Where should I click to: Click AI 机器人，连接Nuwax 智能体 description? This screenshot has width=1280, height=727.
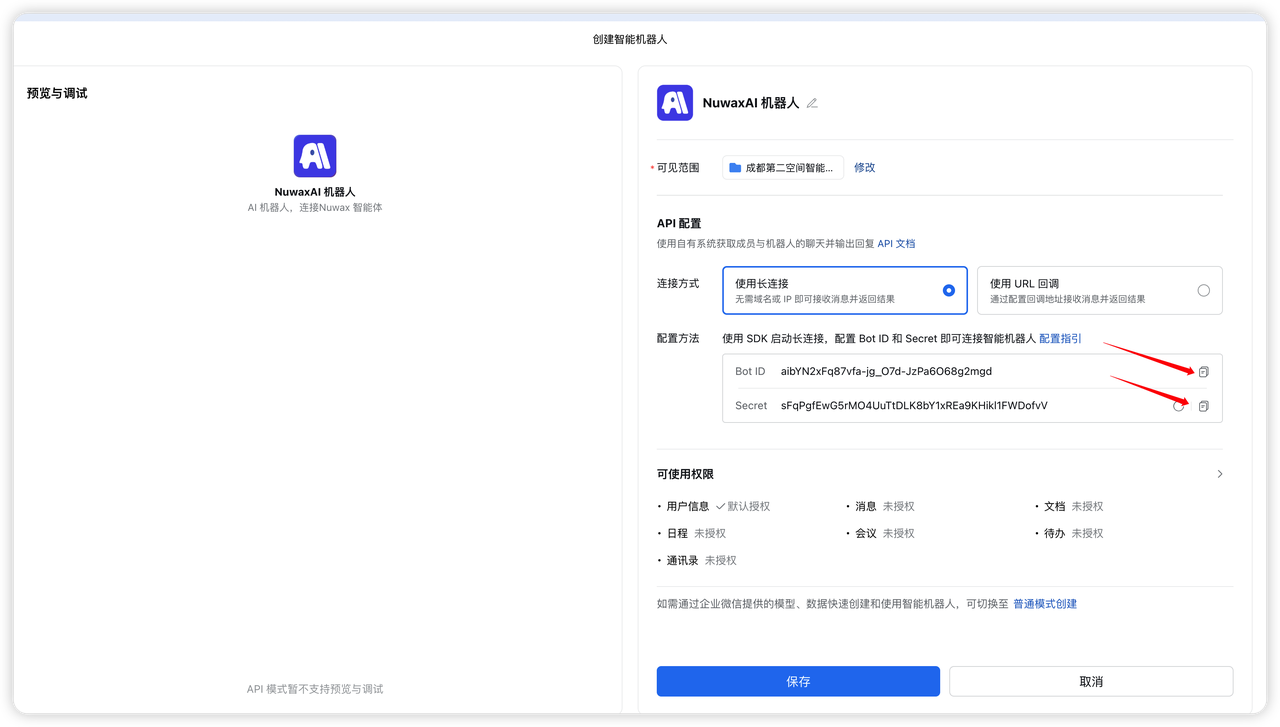click(x=315, y=208)
